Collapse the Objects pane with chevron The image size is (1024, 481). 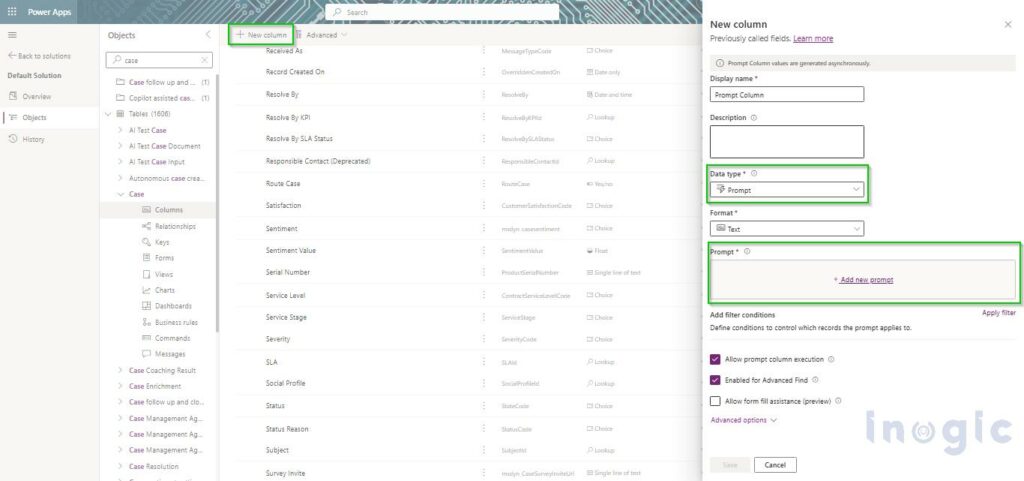point(208,35)
